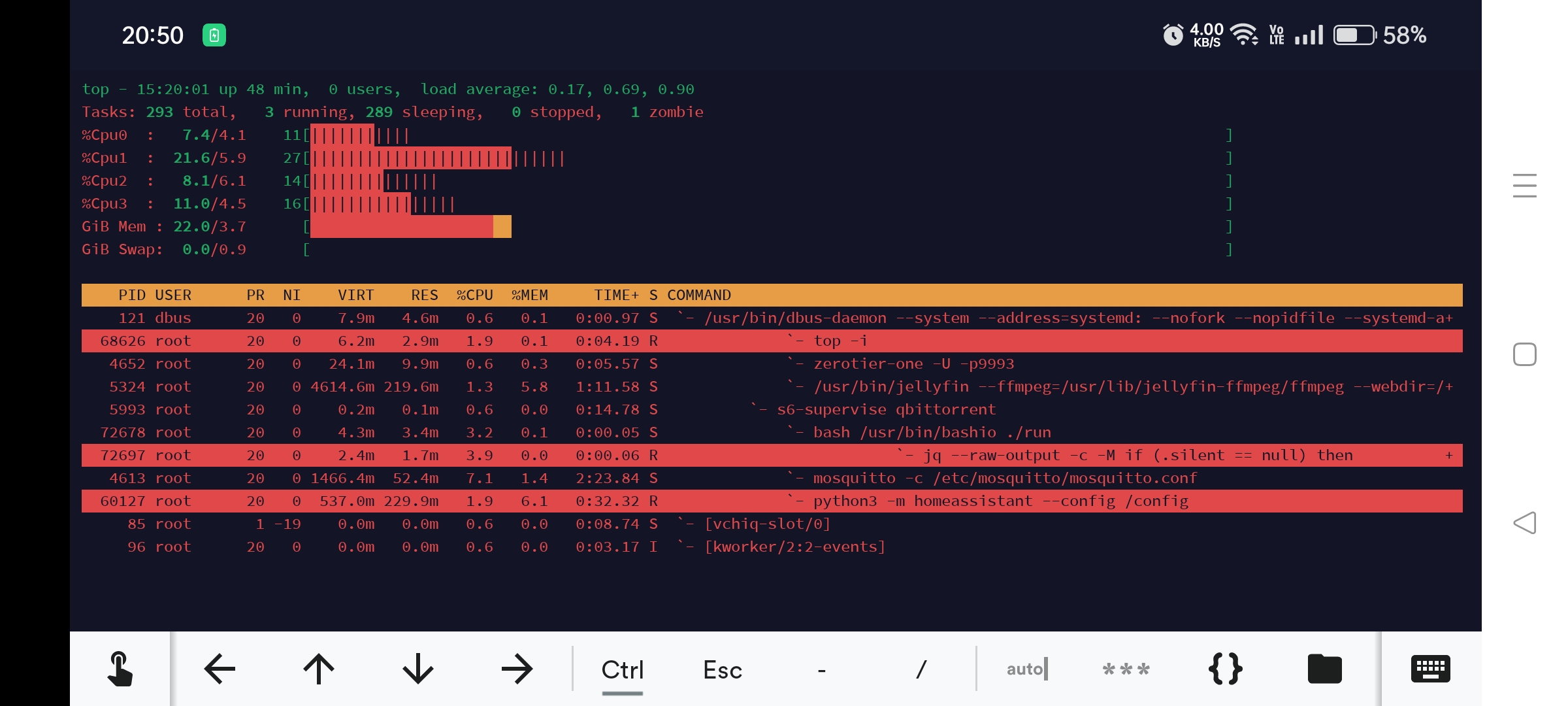Toggle the Ctrl modifier key
The width and height of the screenshot is (1568, 706).
point(622,669)
